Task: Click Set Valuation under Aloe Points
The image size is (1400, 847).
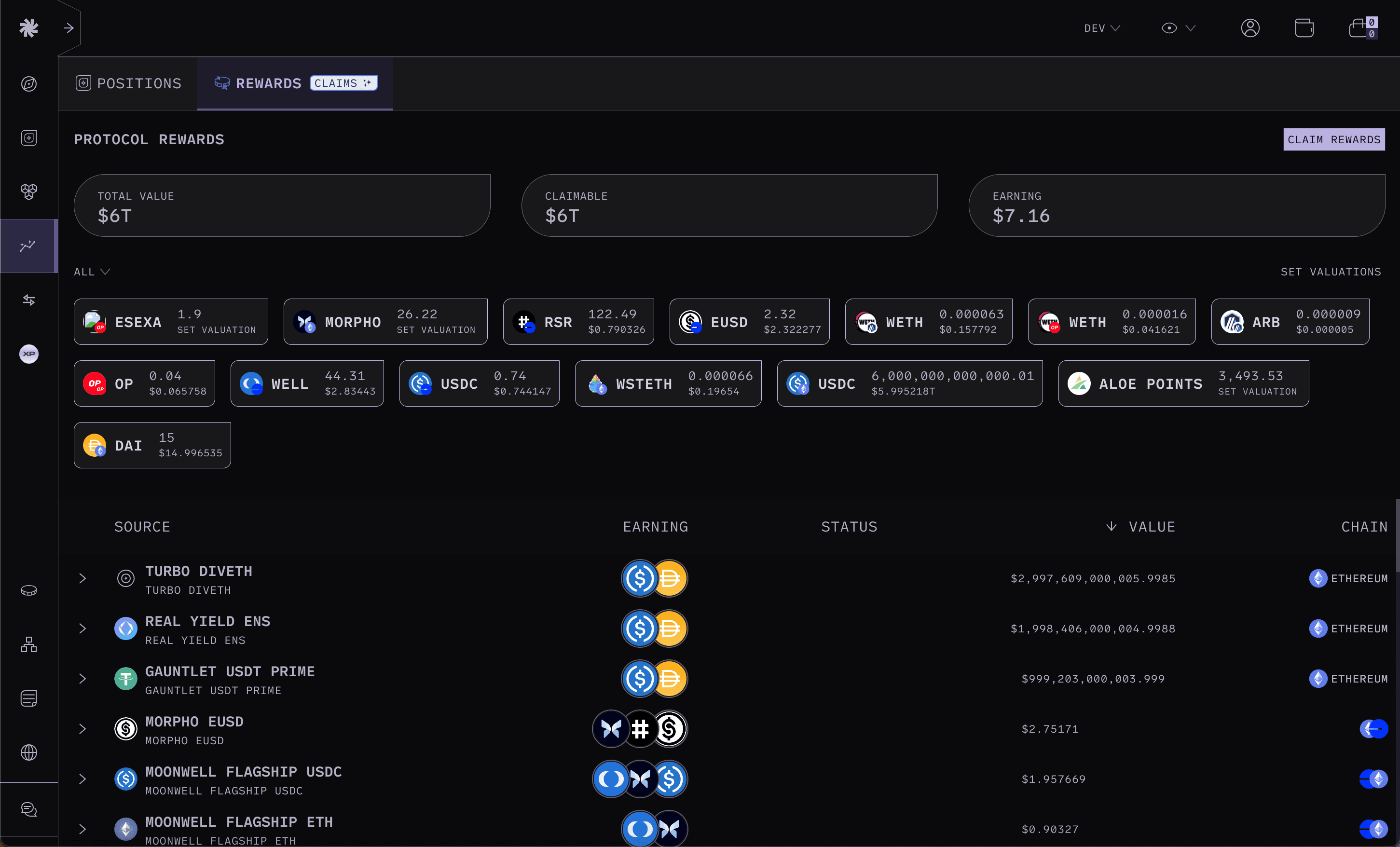Action: pyautogui.click(x=1257, y=391)
